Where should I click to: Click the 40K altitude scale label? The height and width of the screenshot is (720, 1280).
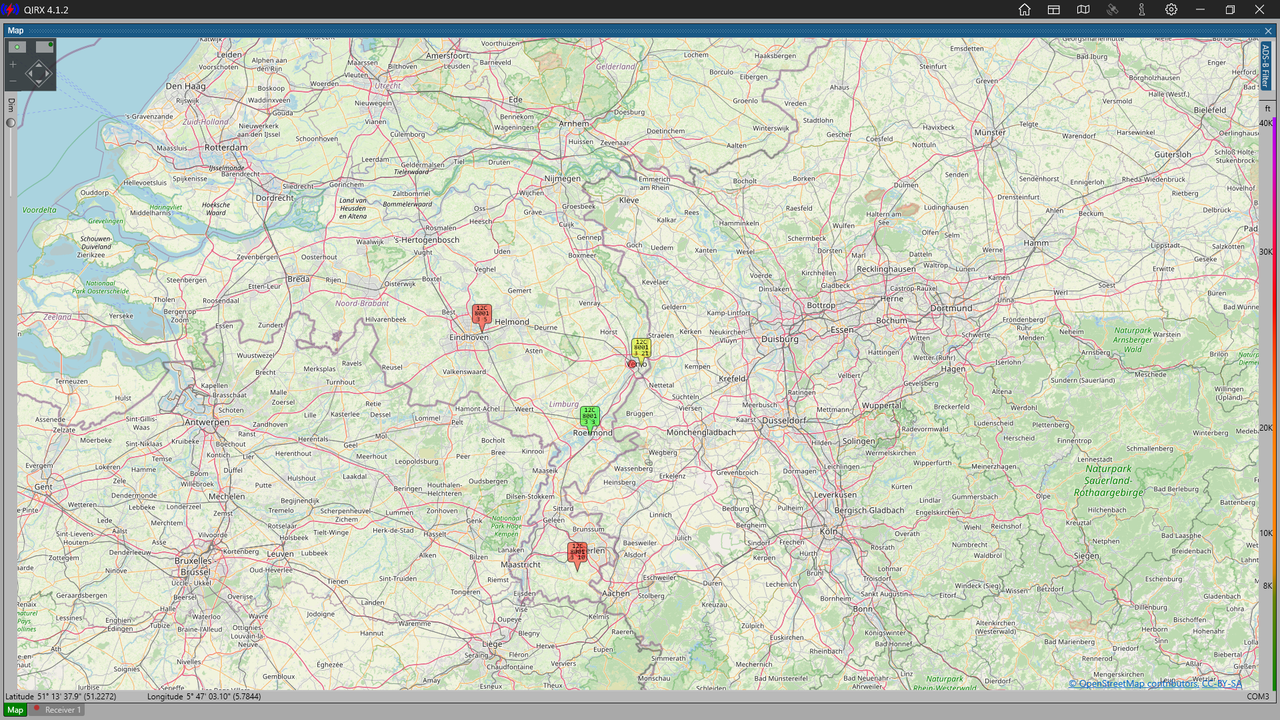coord(1266,123)
